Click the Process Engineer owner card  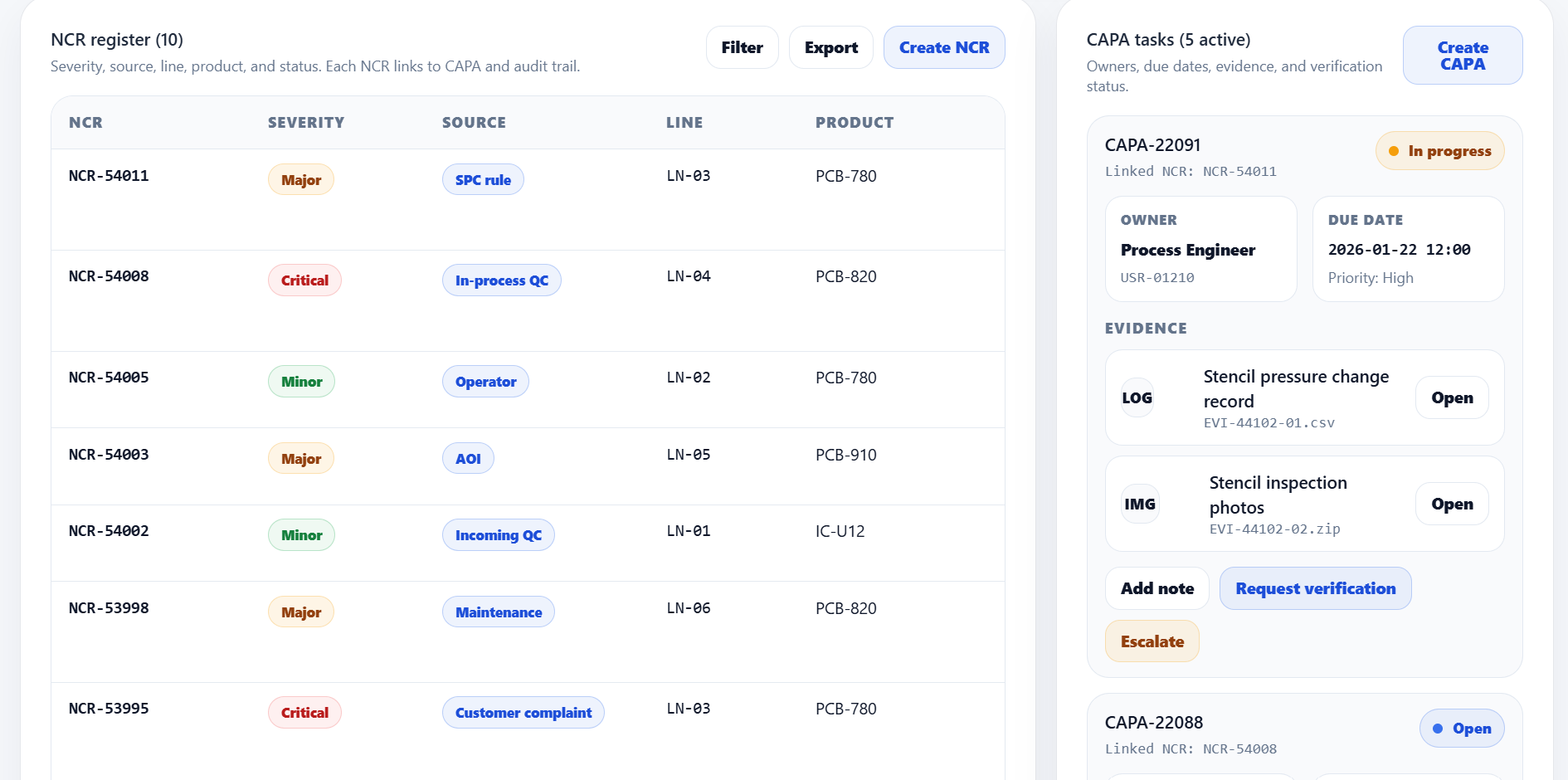[x=1200, y=249]
